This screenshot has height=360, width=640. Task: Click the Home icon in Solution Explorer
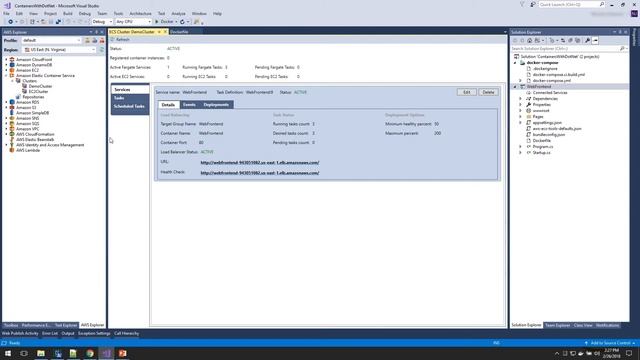(529, 40)
